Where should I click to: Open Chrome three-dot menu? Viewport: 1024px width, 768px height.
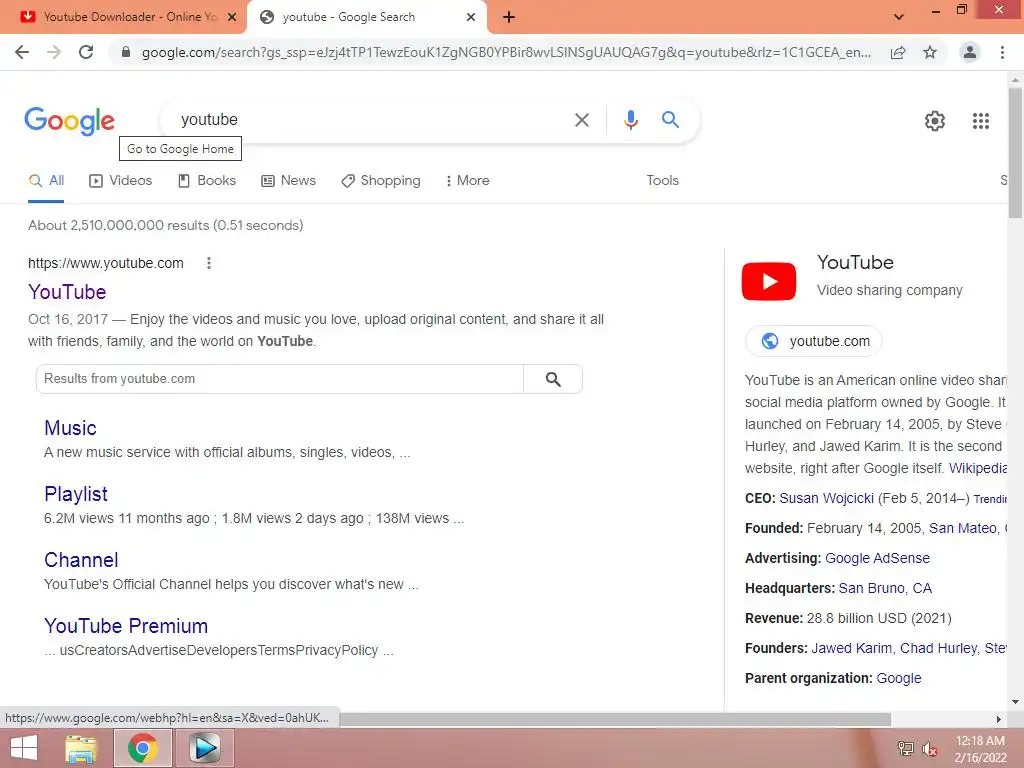(x=1002, y=52)
